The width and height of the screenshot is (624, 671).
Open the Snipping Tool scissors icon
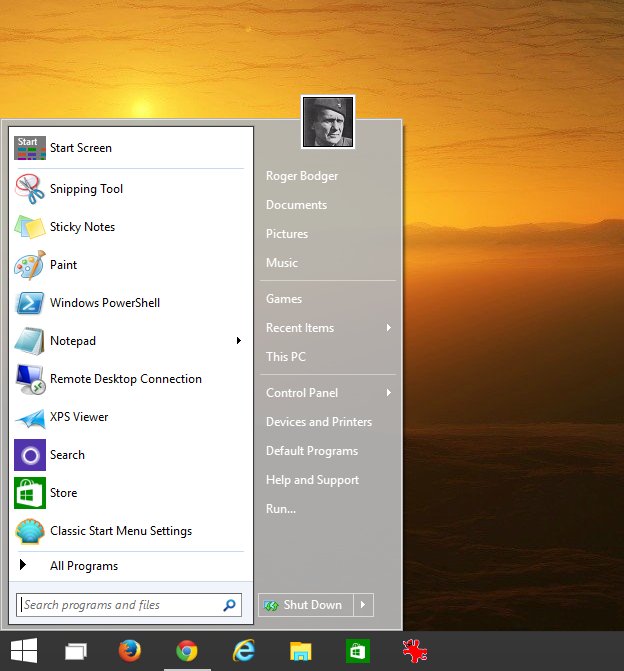coord(30,189)
